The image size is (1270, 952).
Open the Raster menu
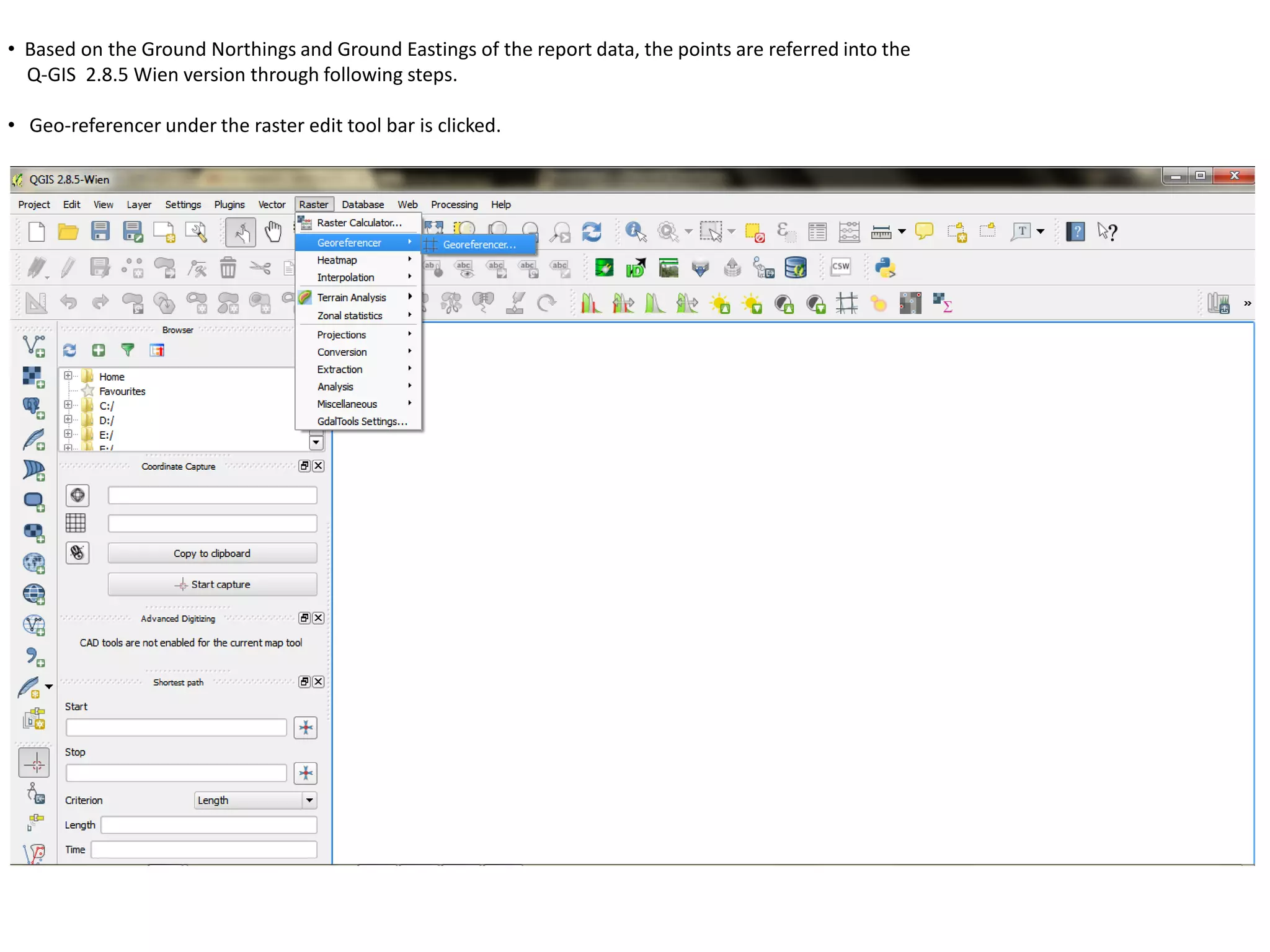click(x=314, y=205)
